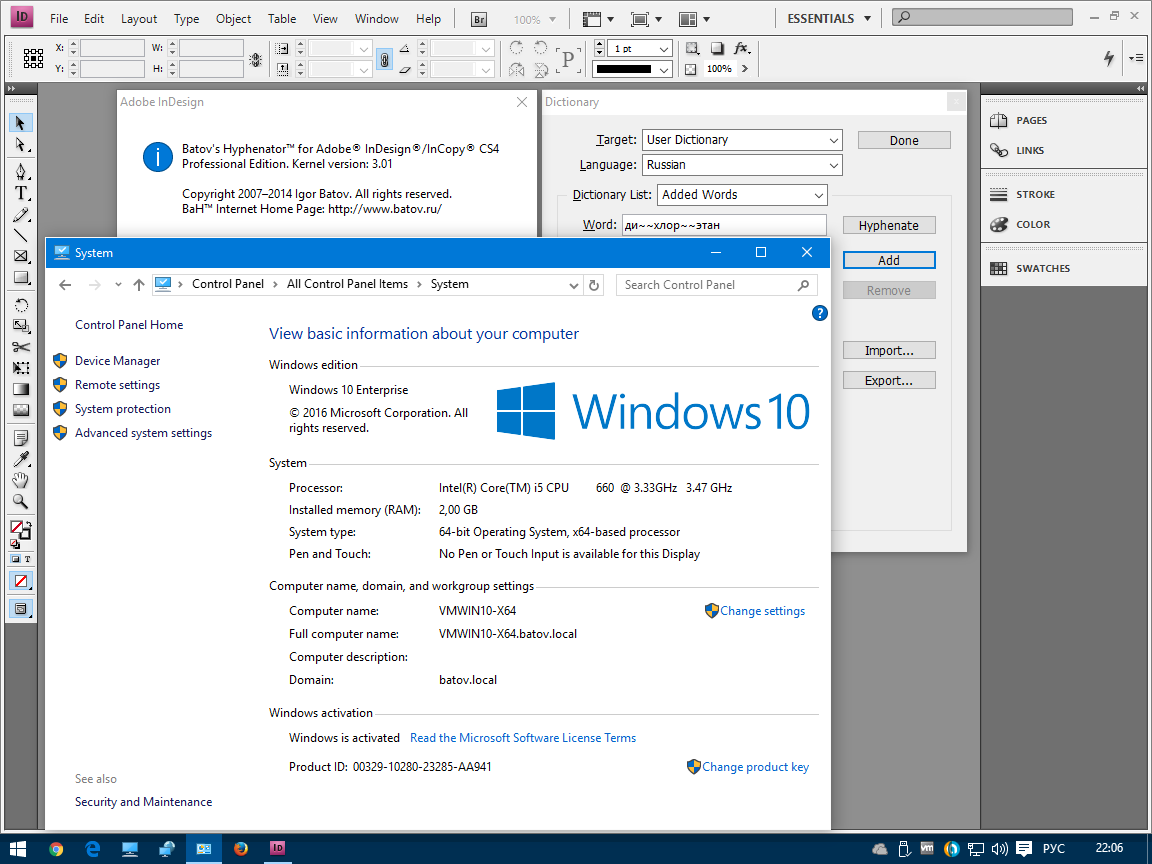Open the fx effects icon menu
Viewport: 1152px width, 864px height.
pos(742,48)
